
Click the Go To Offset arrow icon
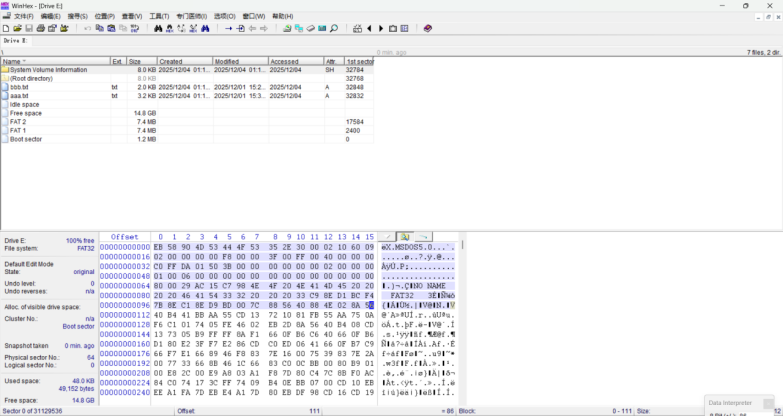tap(228, 28)
